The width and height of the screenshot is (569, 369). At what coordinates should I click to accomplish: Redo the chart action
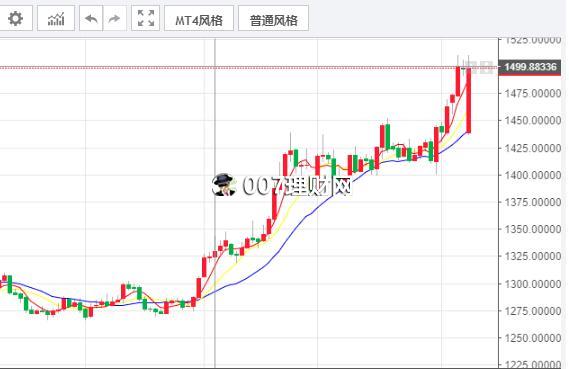pyautogui.click(x=114, y=19)
